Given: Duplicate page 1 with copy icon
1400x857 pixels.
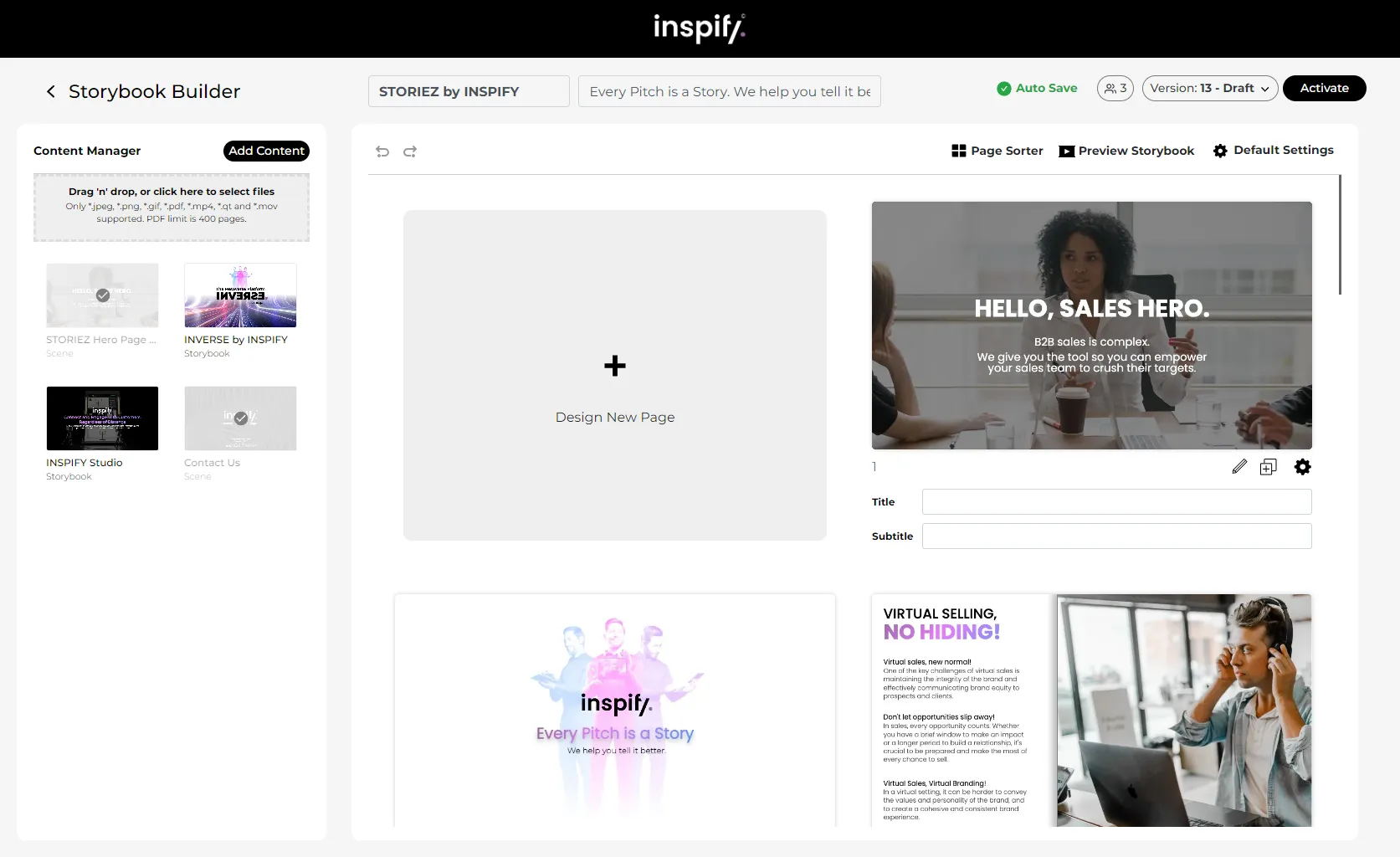Looking at the screenshot, I should point(1269,467).
